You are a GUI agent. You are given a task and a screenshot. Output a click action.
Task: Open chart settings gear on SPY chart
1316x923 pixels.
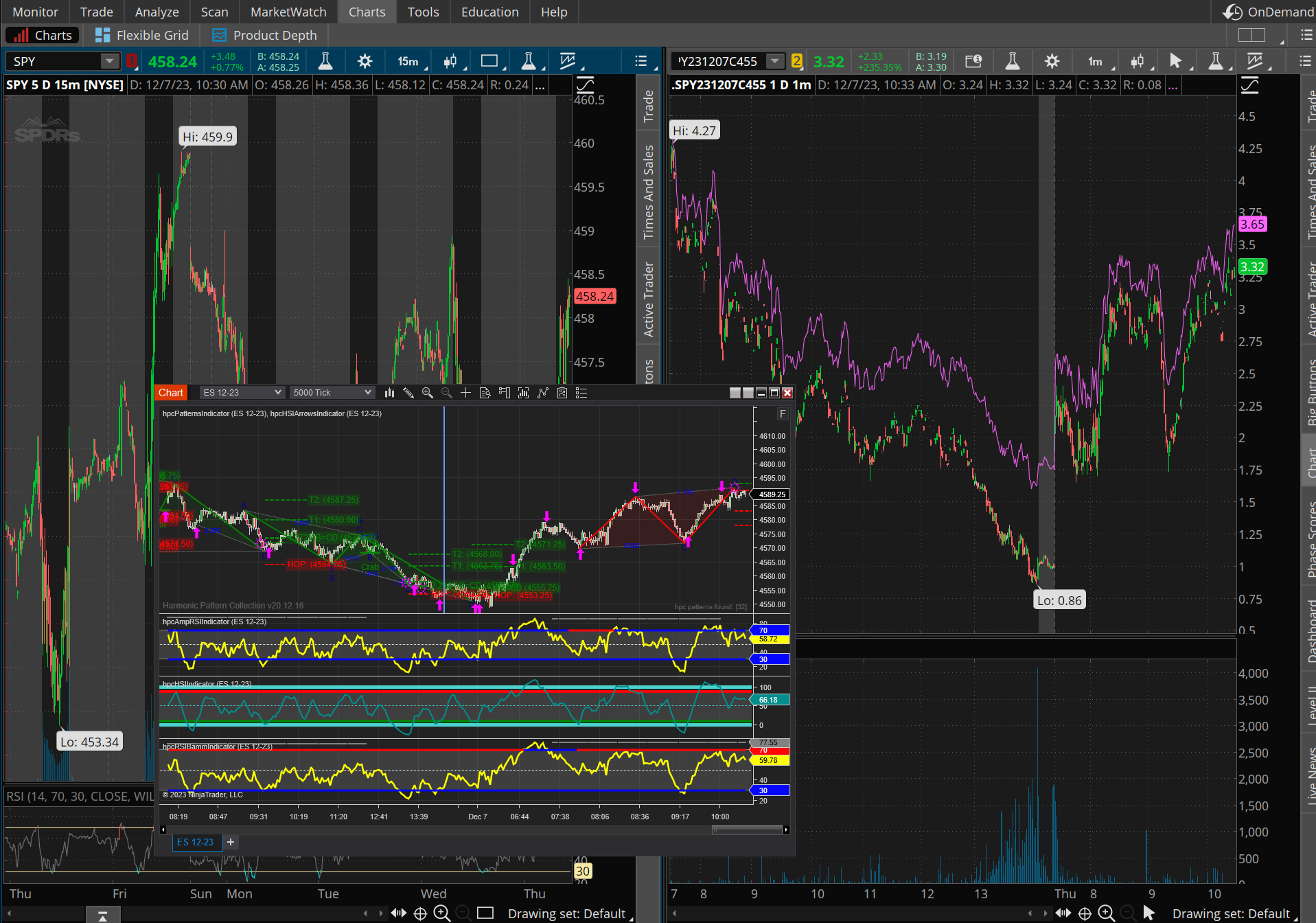pos(365,62)
